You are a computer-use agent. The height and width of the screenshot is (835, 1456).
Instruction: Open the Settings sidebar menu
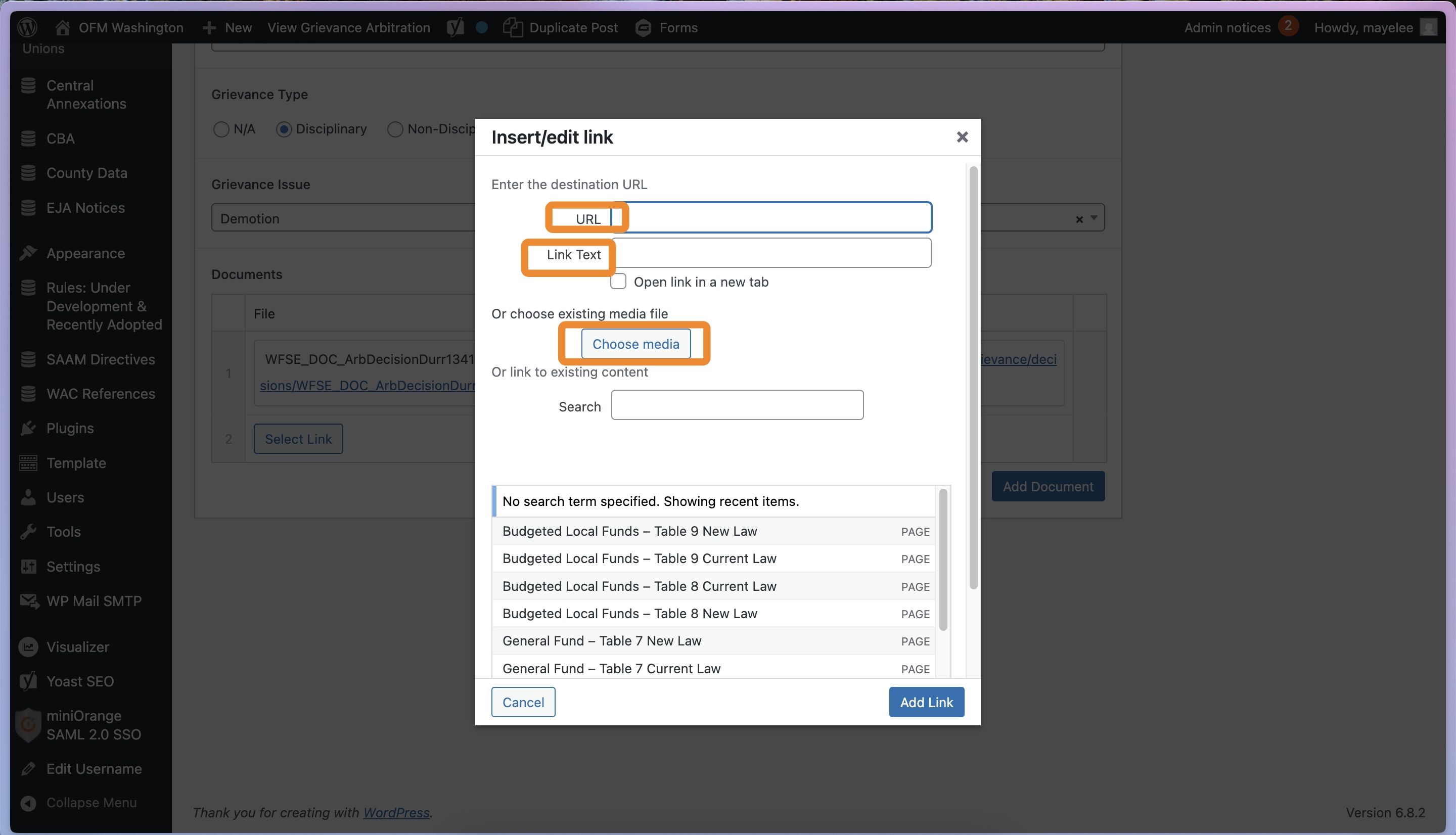(x=73, y=566)
